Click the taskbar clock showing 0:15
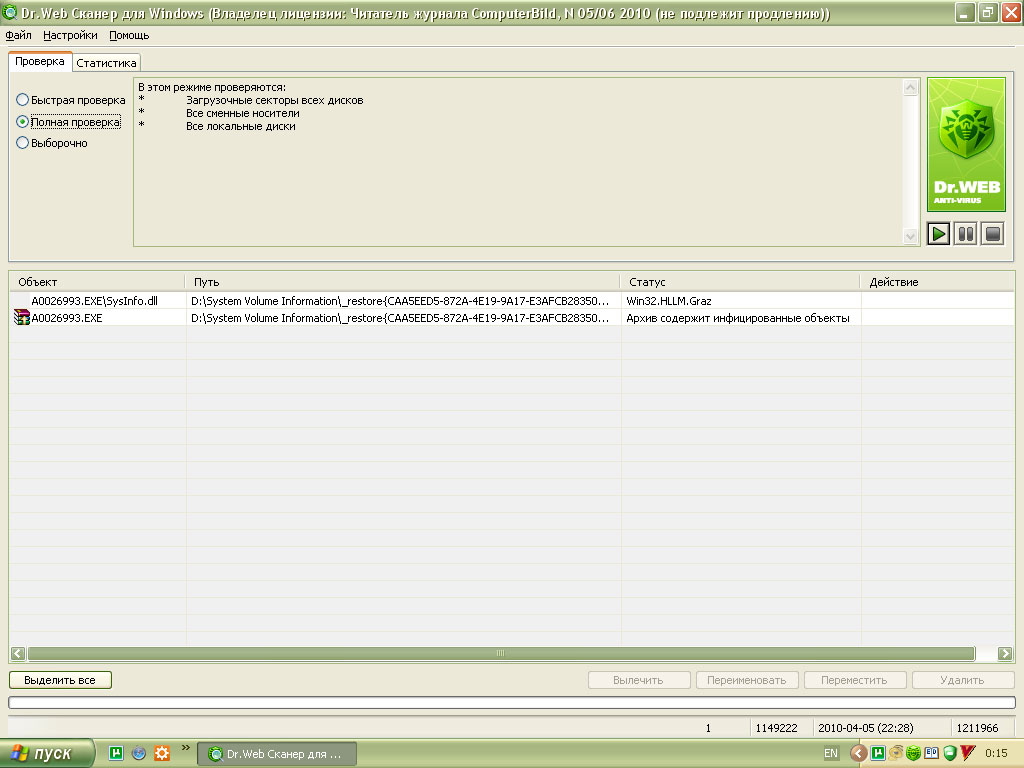This screenshot has height=768, width=1024. pyautogui.click(x=996, y=753)
